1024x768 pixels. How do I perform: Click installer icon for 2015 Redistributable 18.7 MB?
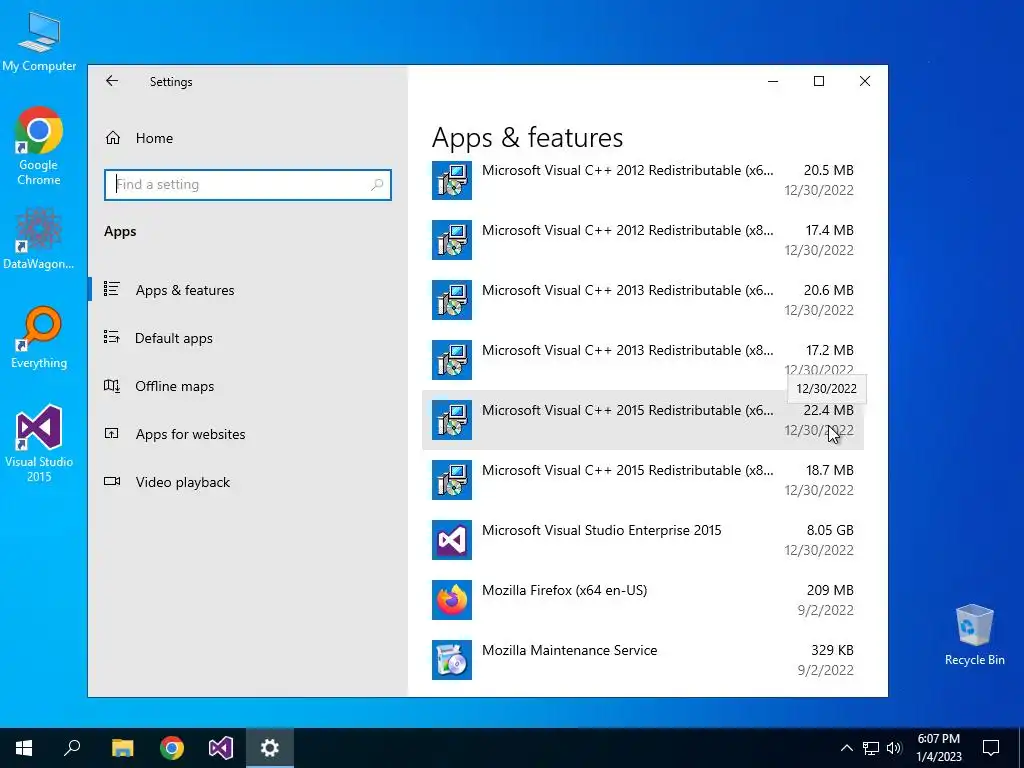pyautogui.click(x=452, y=480)
